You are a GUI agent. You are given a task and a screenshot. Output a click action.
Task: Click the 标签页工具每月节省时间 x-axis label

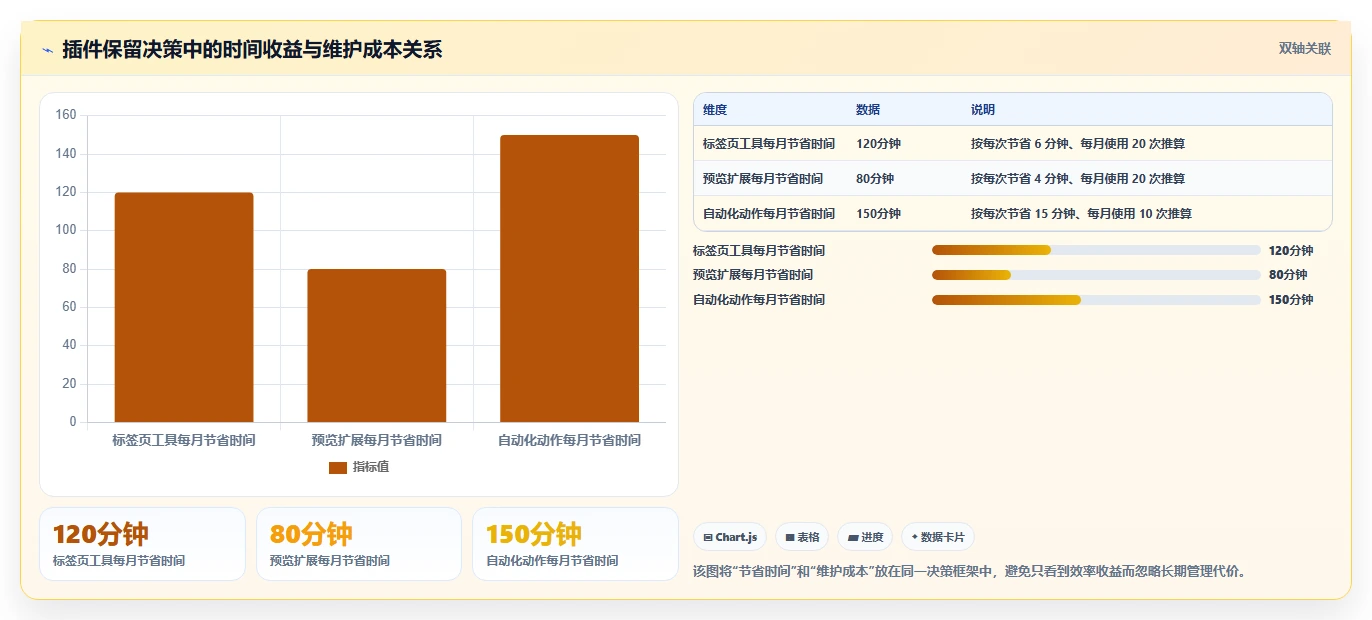184,440
